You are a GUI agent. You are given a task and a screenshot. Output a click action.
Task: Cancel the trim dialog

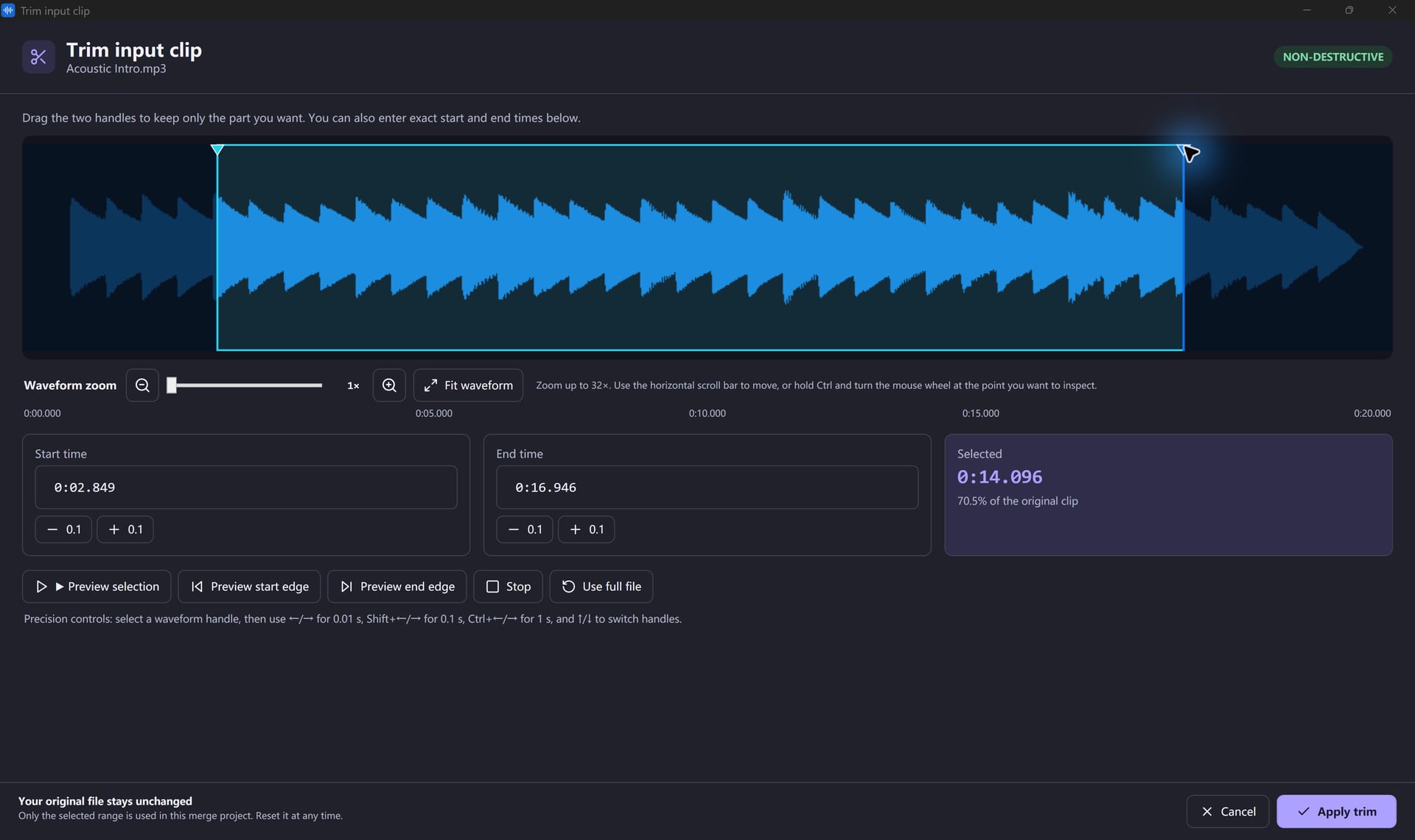coord(1228,811)
